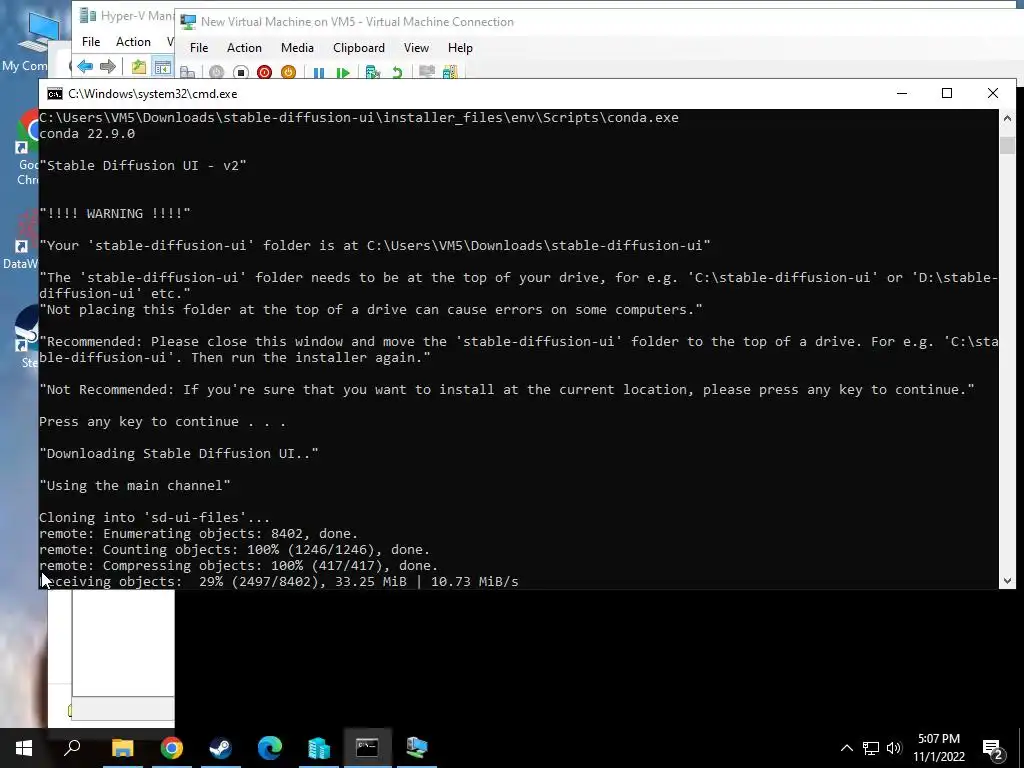Open VM Connection Action menu
This screenshot has width=1024, height=768.
point(244,48)
